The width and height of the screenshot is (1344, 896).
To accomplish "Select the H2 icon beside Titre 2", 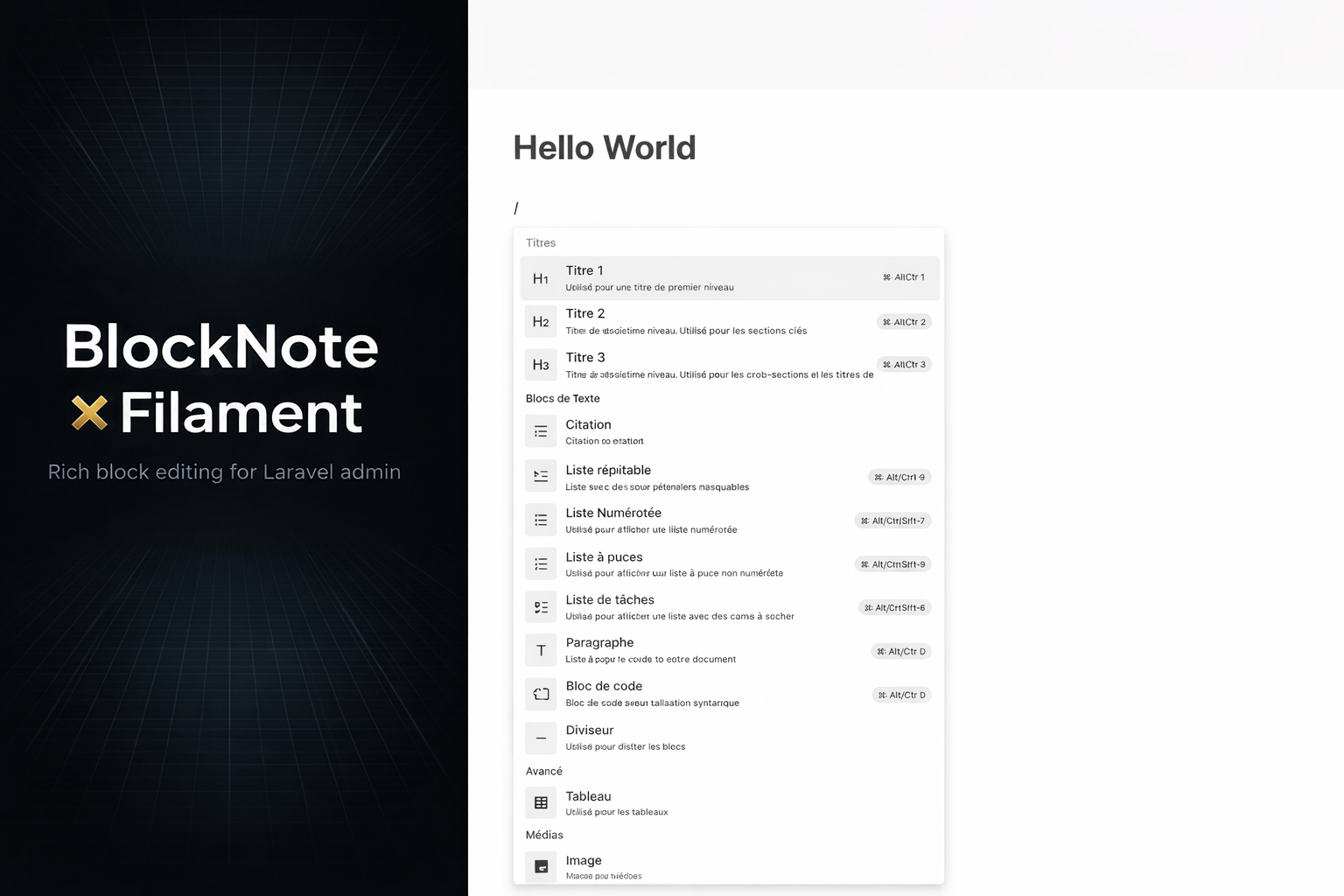I will (541, 321).
